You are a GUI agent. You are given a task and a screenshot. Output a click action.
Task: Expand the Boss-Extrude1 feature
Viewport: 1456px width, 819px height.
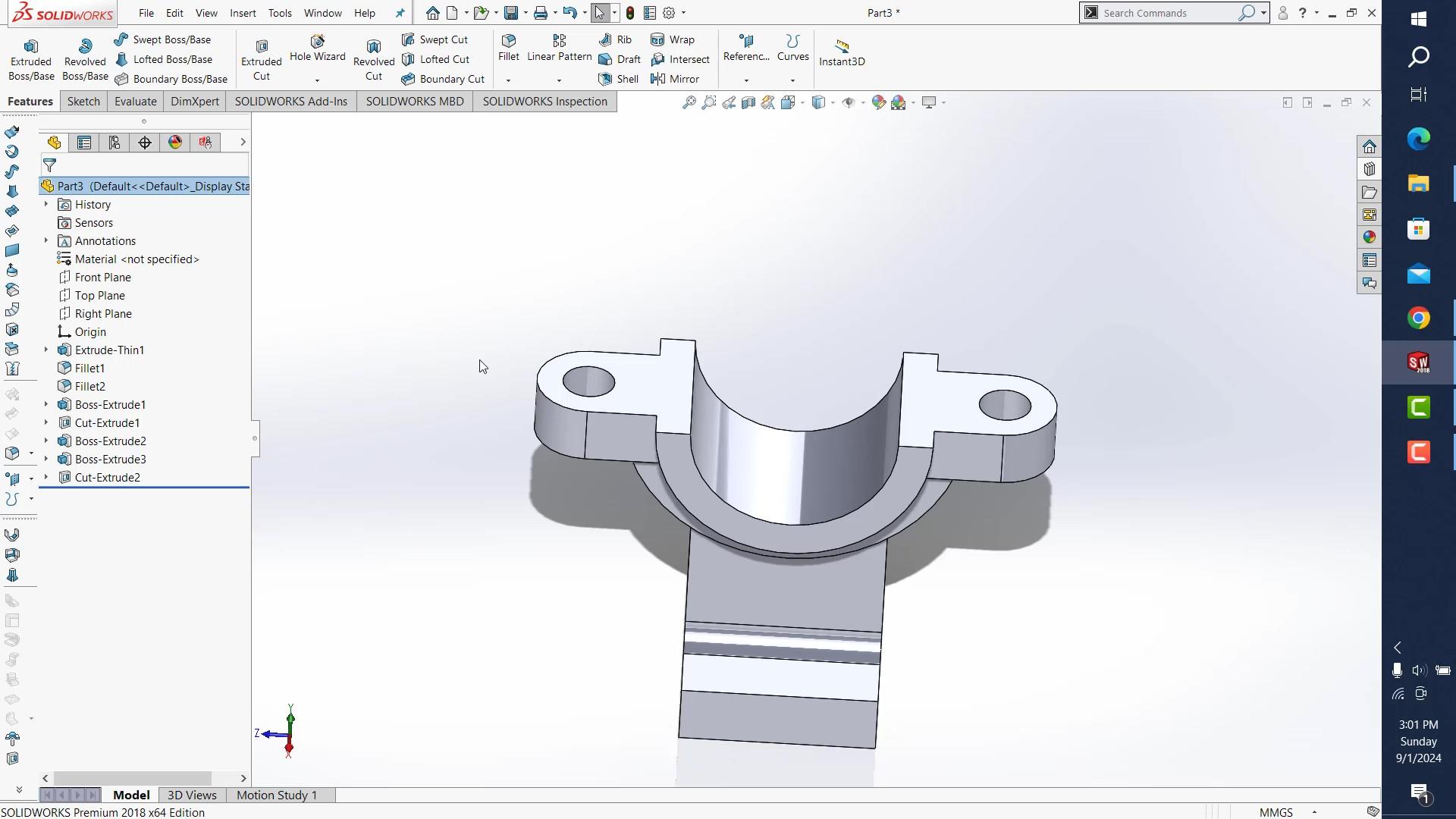(46, 404)
